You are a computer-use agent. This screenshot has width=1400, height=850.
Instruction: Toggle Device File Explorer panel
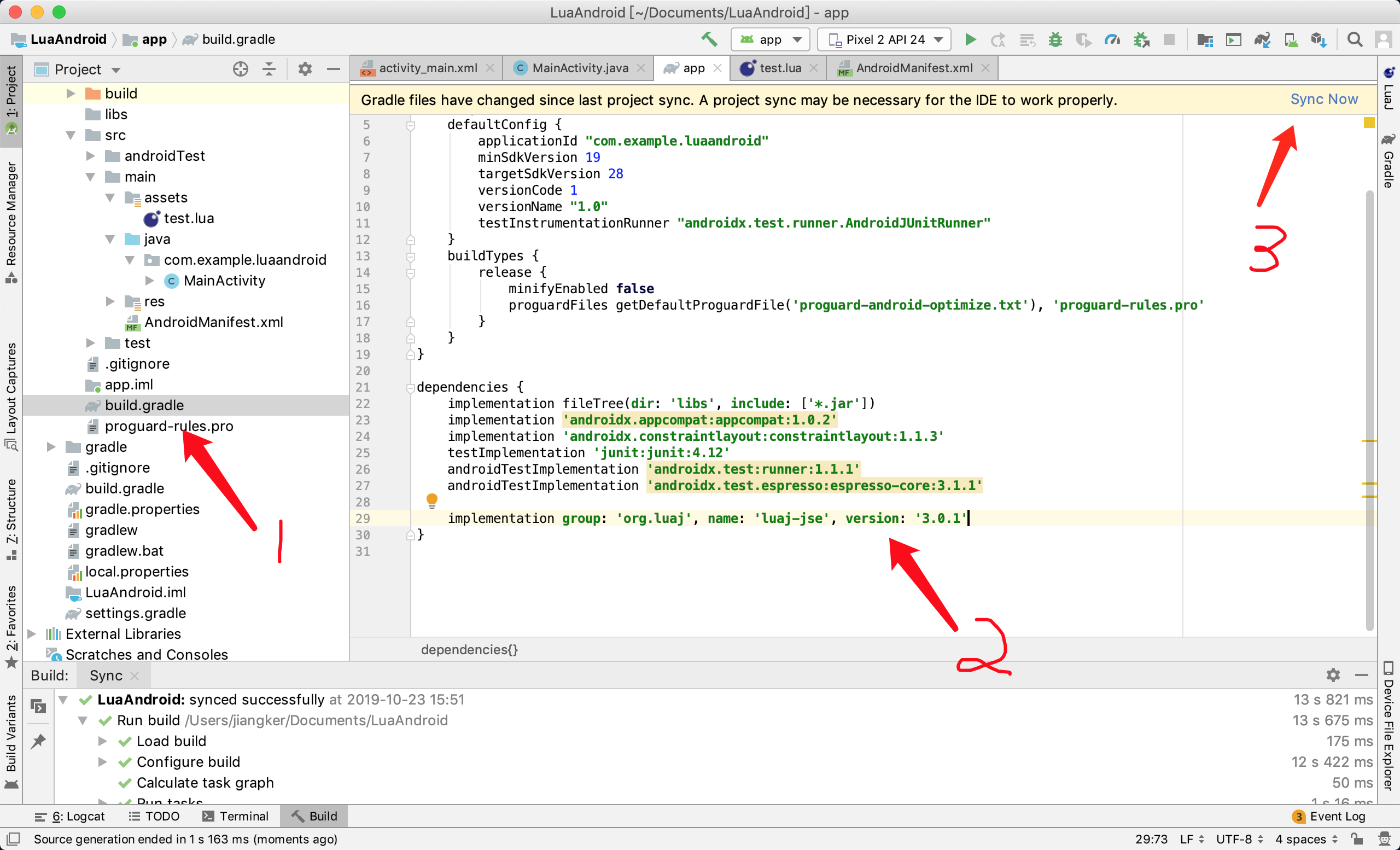tap(1389, 726)
